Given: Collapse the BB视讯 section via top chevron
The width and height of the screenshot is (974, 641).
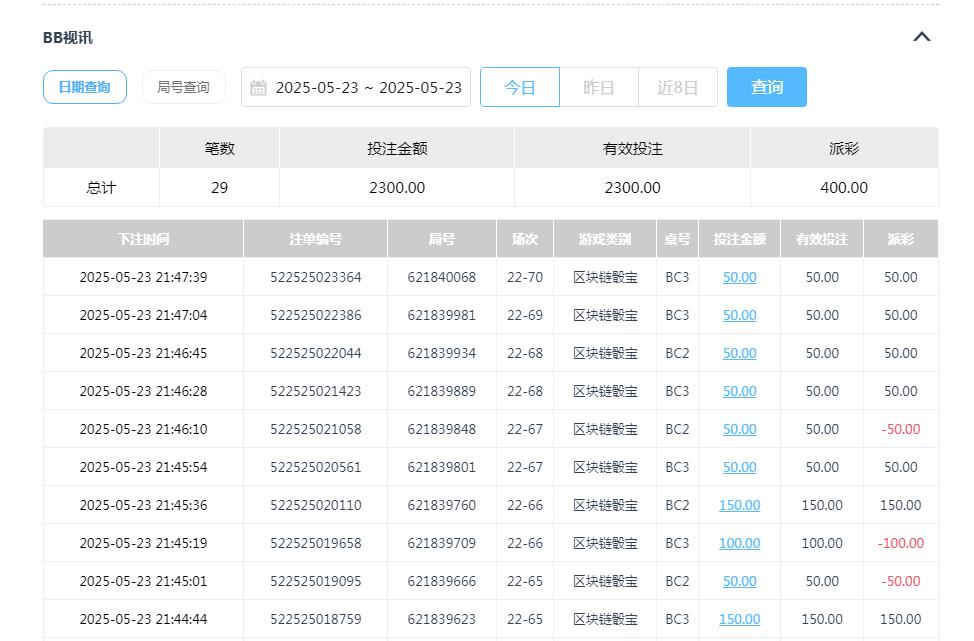Looking at the screenshot, I should (921, 36).
